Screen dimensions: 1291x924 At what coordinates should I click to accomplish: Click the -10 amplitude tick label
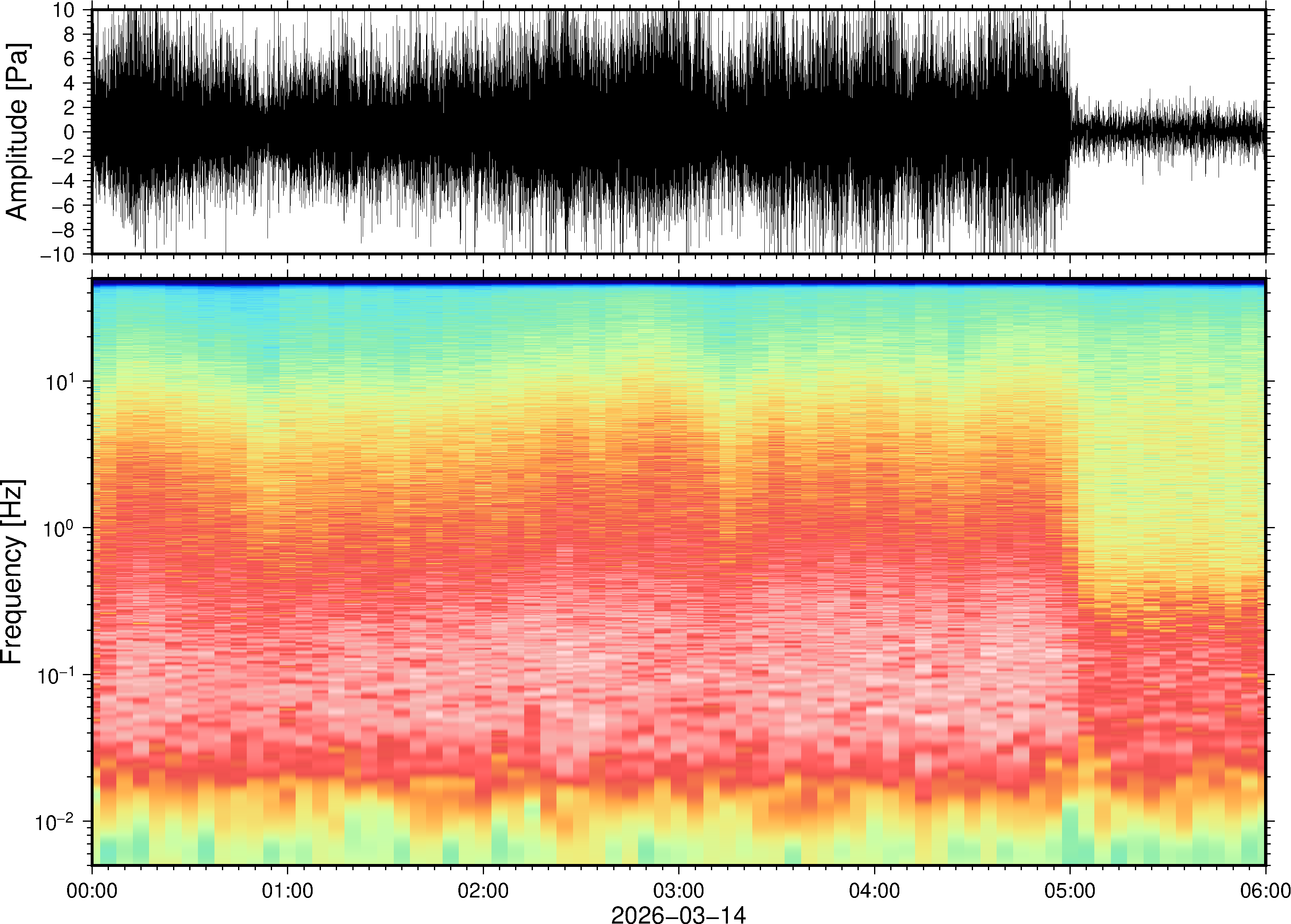click(58, 255)
